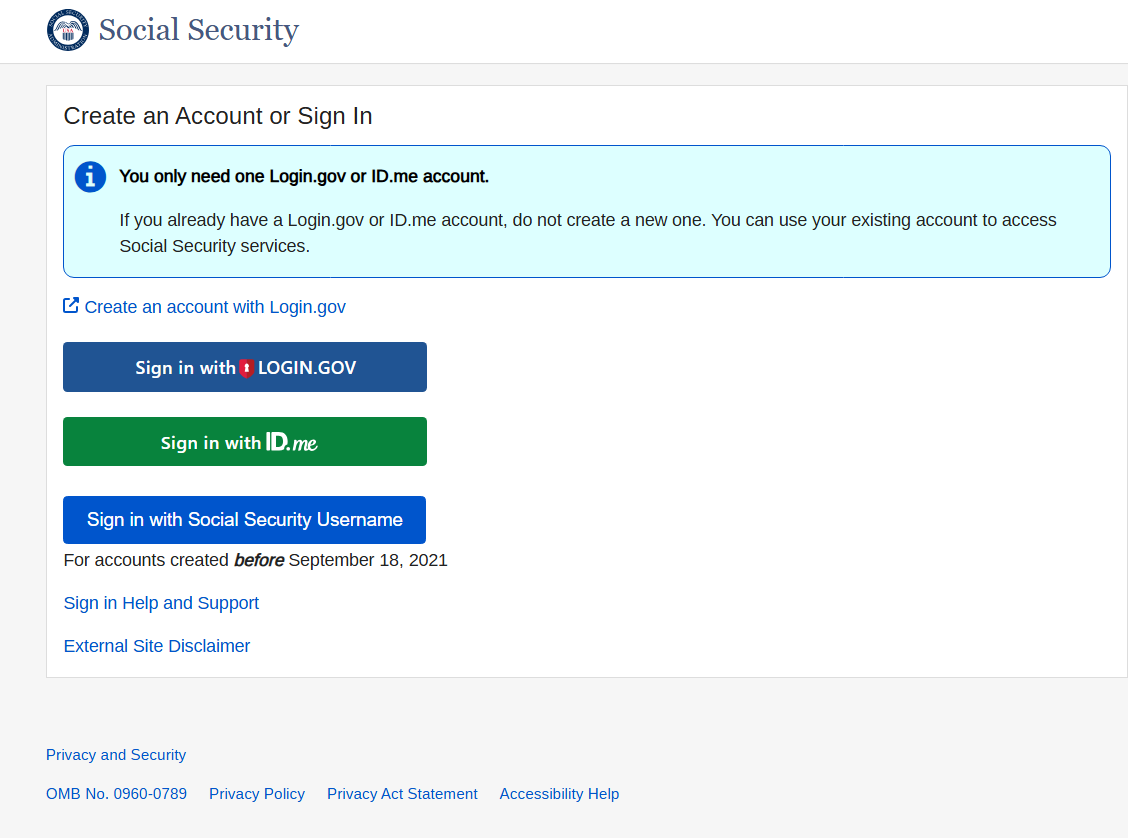This screenshot has height=838, width=1128.
Task: Visit the Accessibility Help page
Action: [x=559, y=794]
